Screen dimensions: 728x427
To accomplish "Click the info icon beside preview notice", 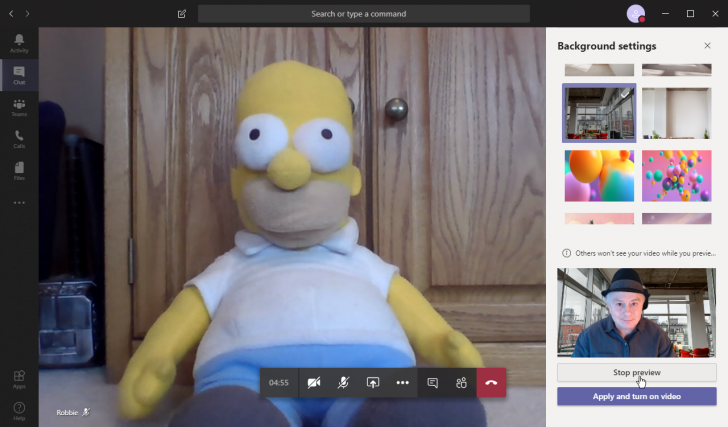I will pyautogui.click(x=566, y=253).
